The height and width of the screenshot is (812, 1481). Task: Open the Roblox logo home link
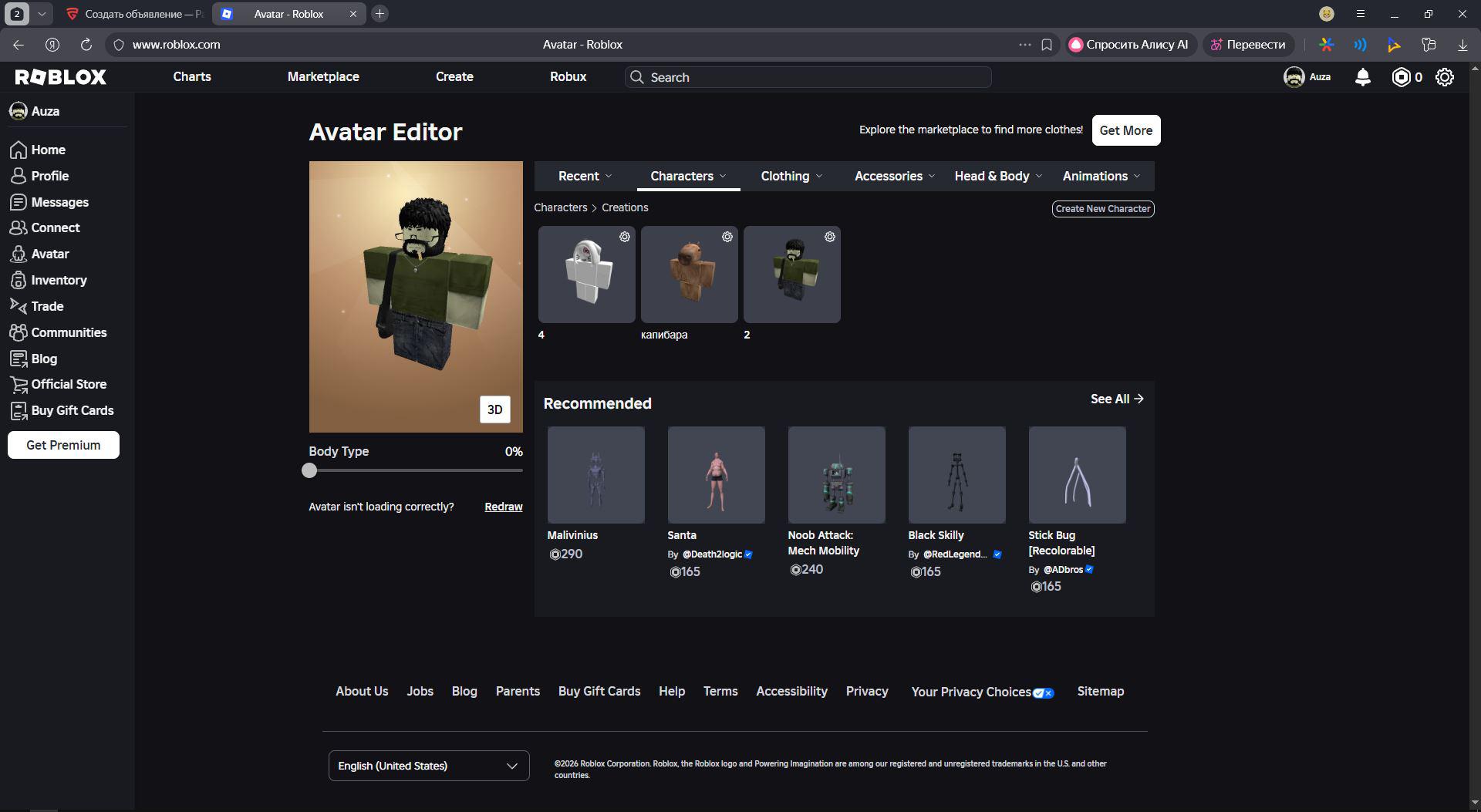click(x=61, y=77)
